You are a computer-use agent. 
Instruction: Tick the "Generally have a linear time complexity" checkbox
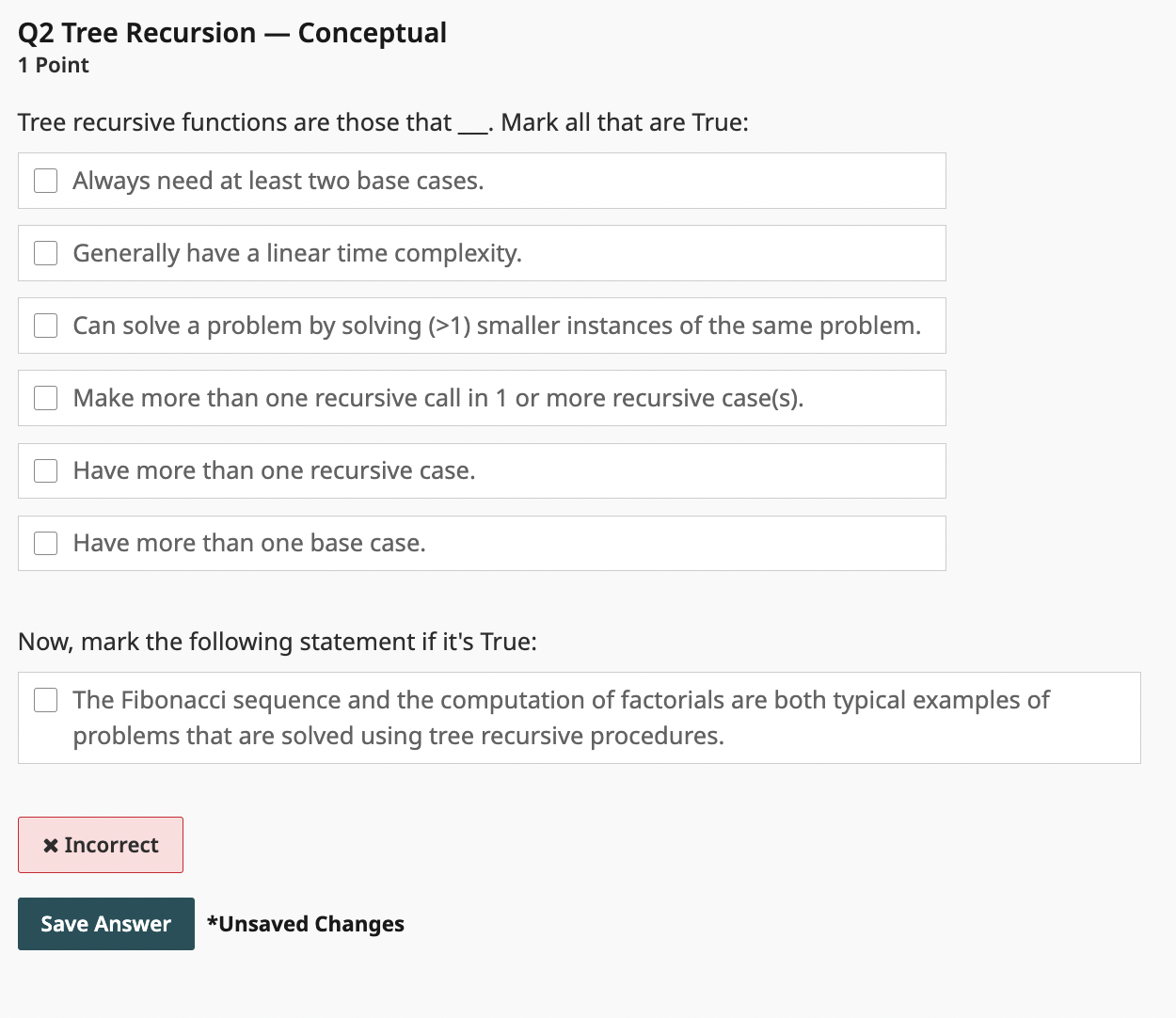coord(46,253)
